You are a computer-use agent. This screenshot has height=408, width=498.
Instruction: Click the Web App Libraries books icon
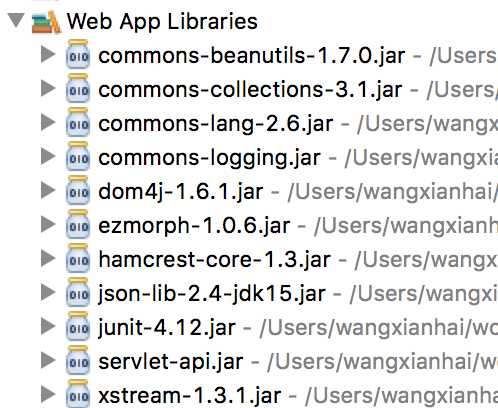(x=46, y=22)
